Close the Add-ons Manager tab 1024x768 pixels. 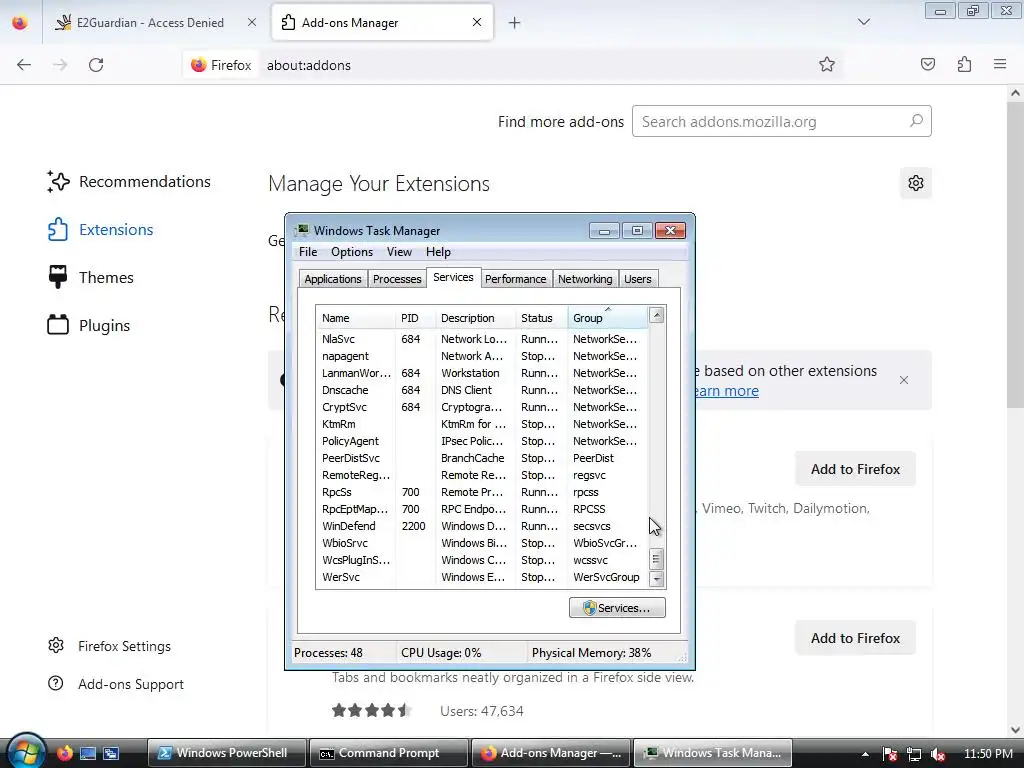477,22
